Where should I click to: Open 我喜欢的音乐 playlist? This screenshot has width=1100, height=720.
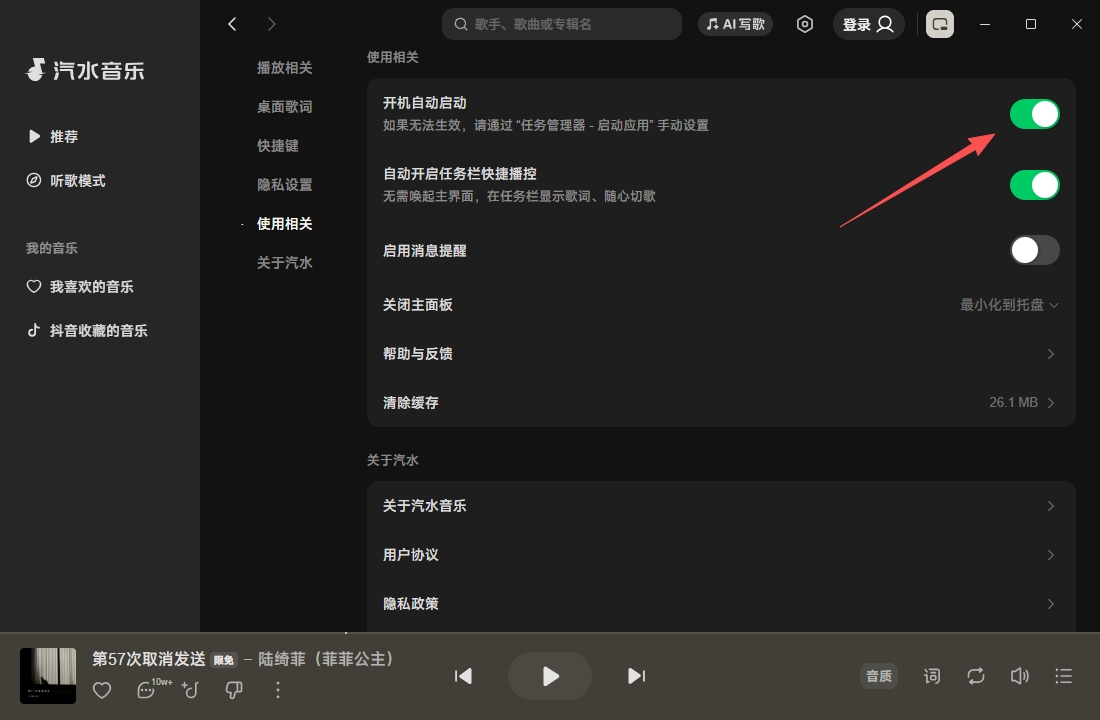[x=80, y=286]
